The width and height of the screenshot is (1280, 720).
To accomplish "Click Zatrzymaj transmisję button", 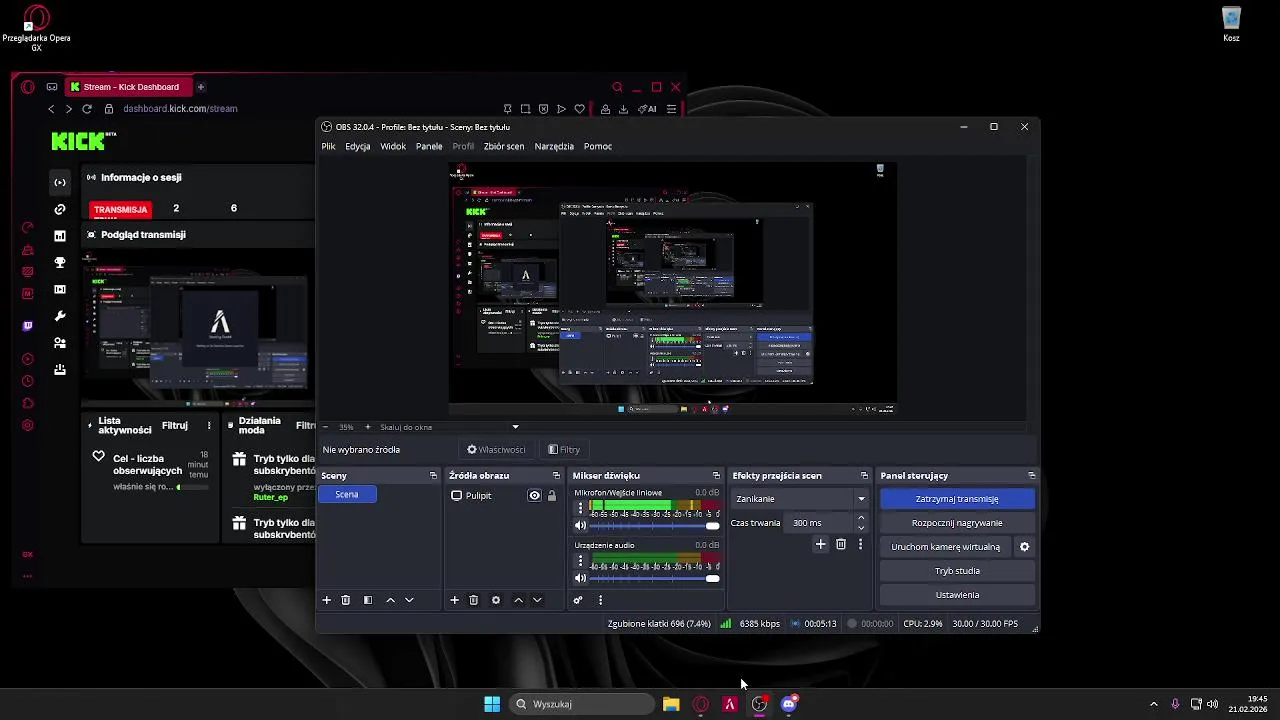I will coord(957,499).
